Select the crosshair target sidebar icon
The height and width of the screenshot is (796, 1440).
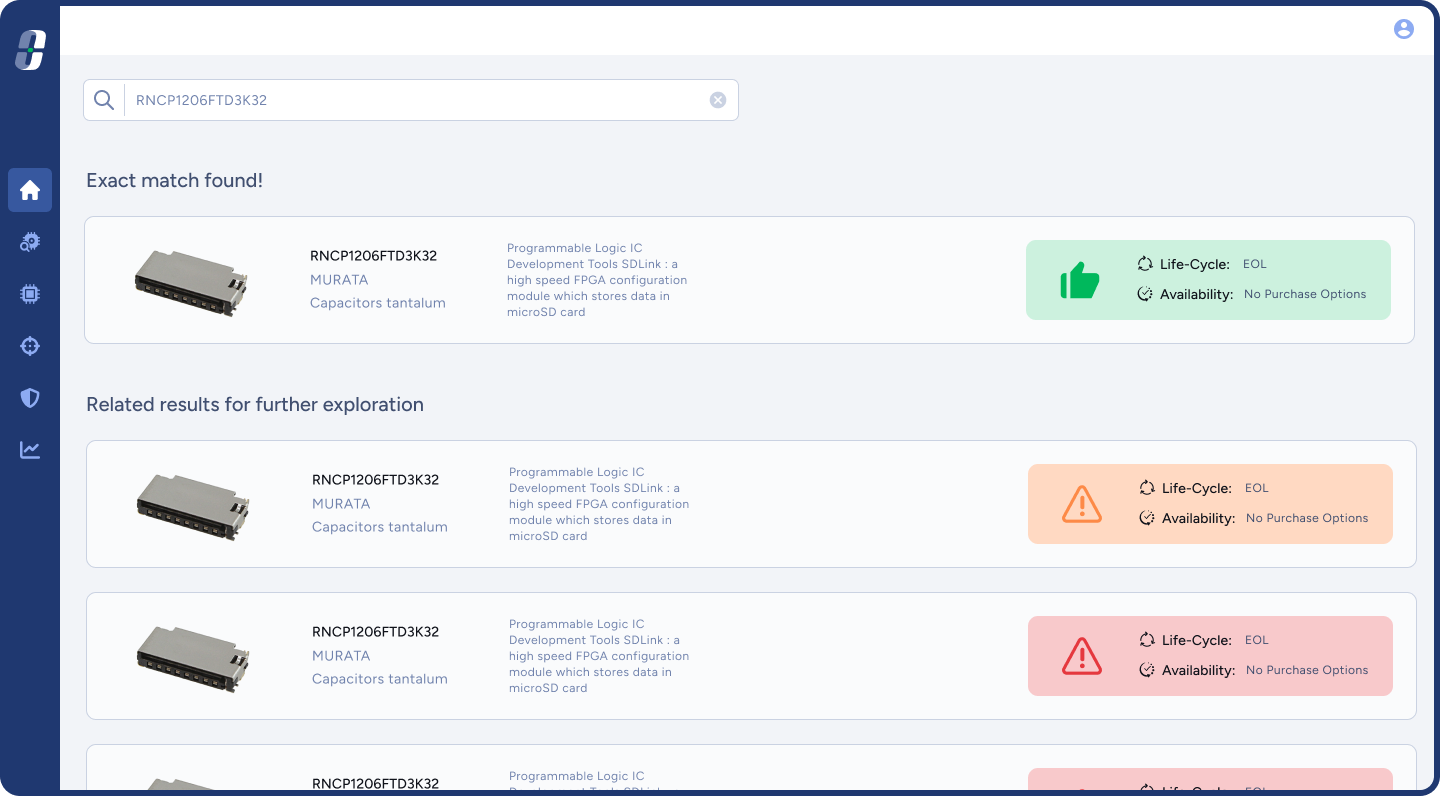30,346
